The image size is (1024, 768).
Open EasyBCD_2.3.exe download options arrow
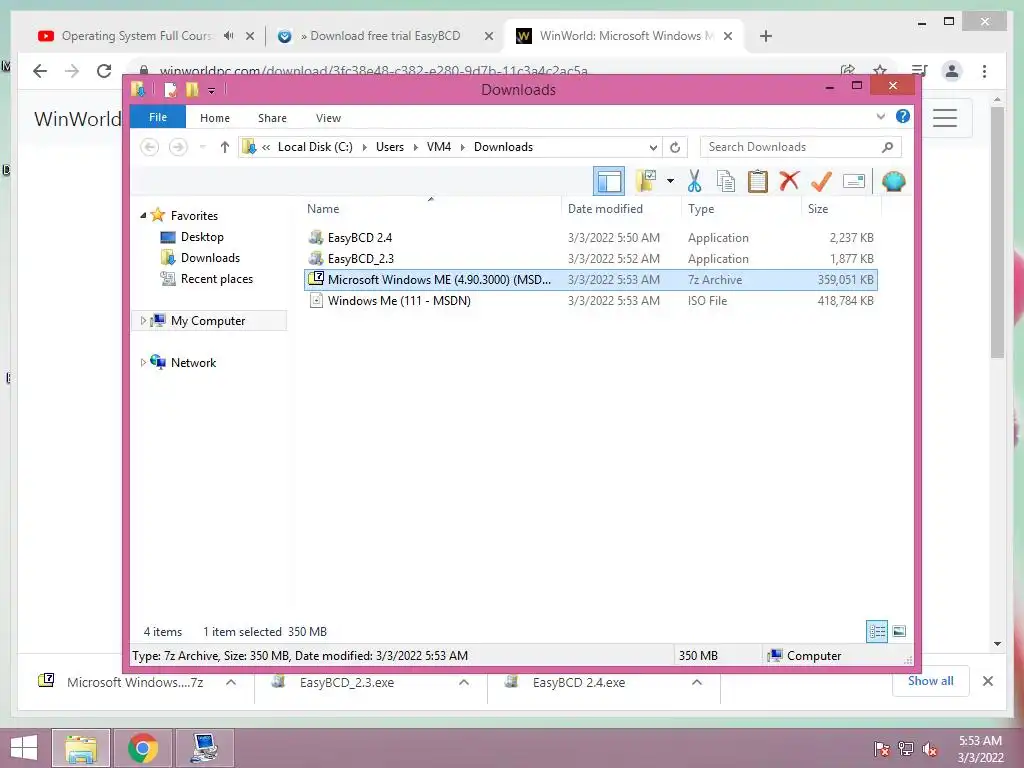[x=464, y=682]
